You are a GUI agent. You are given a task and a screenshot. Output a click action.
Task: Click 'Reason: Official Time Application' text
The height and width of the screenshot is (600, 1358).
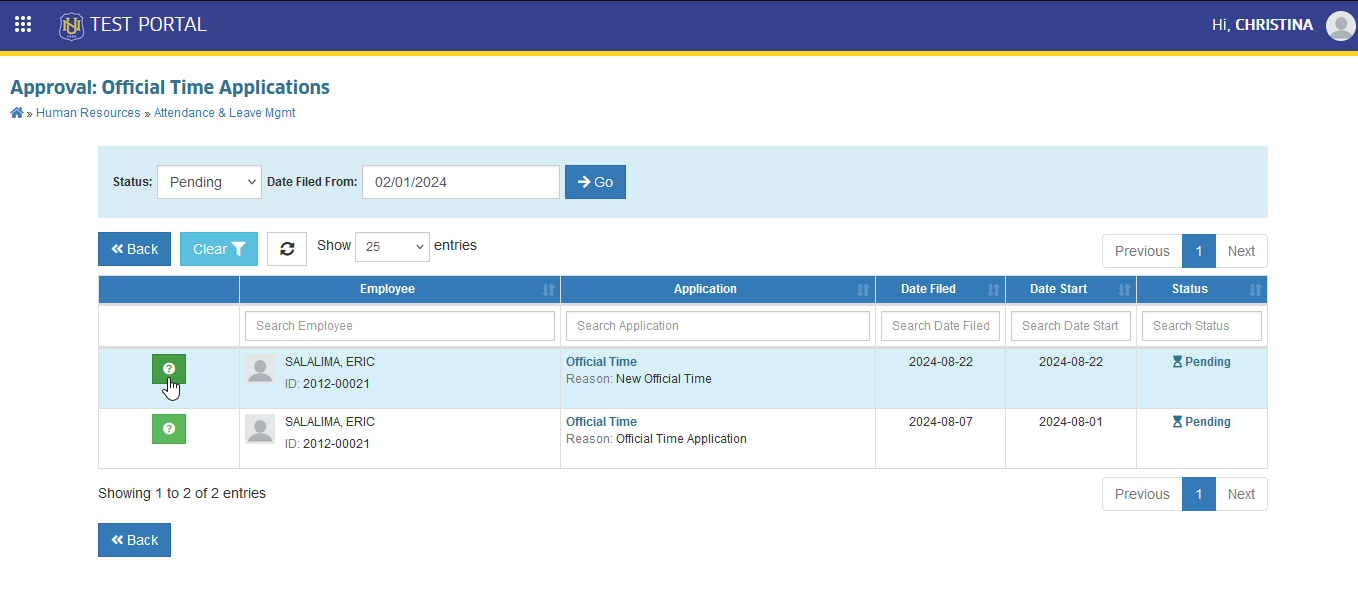point(656,439)
